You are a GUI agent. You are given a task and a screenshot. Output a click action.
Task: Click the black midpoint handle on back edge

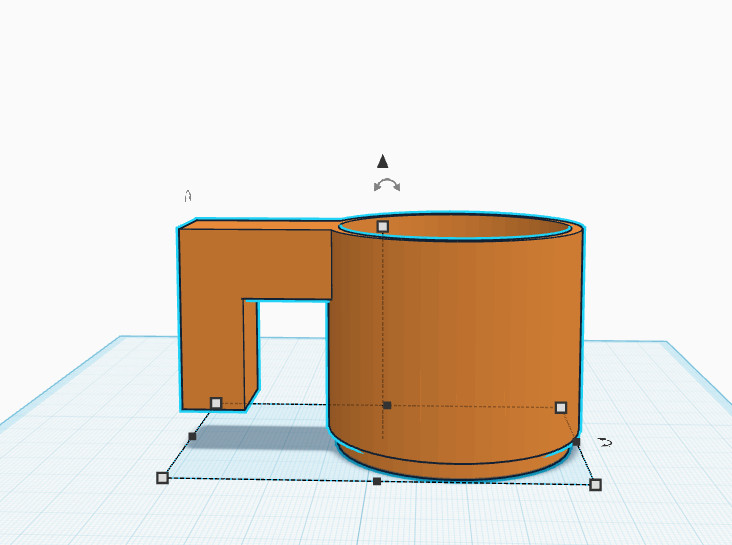pos(387,405)
